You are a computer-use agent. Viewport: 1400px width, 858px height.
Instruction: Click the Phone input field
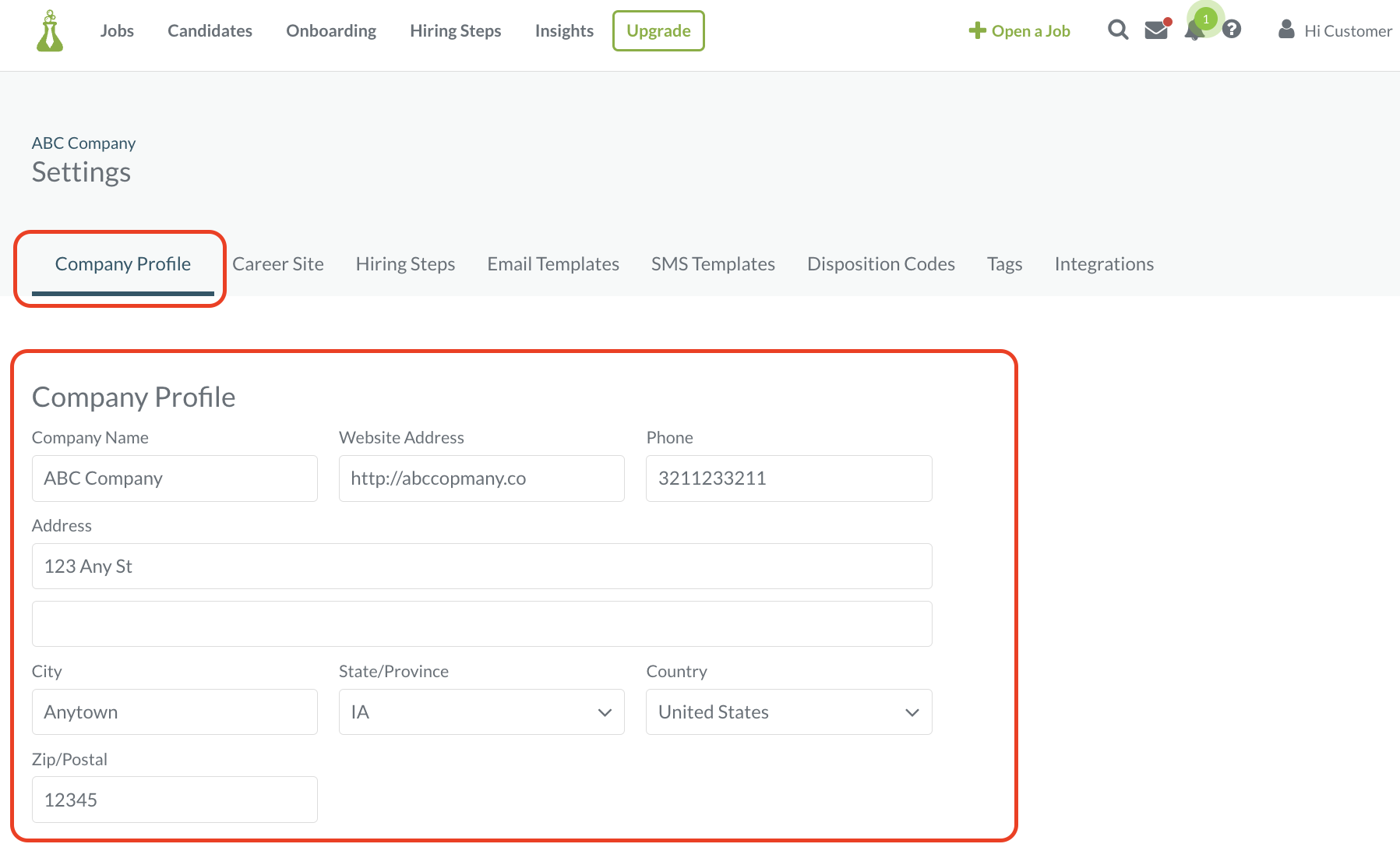click(788, 478)
